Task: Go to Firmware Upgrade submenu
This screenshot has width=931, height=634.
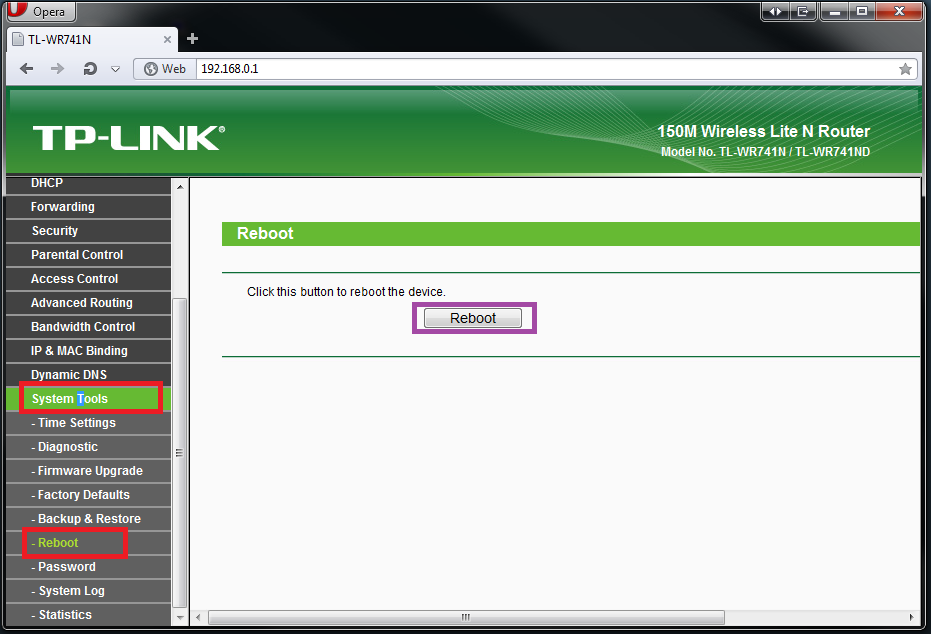Action: [88, 471]
